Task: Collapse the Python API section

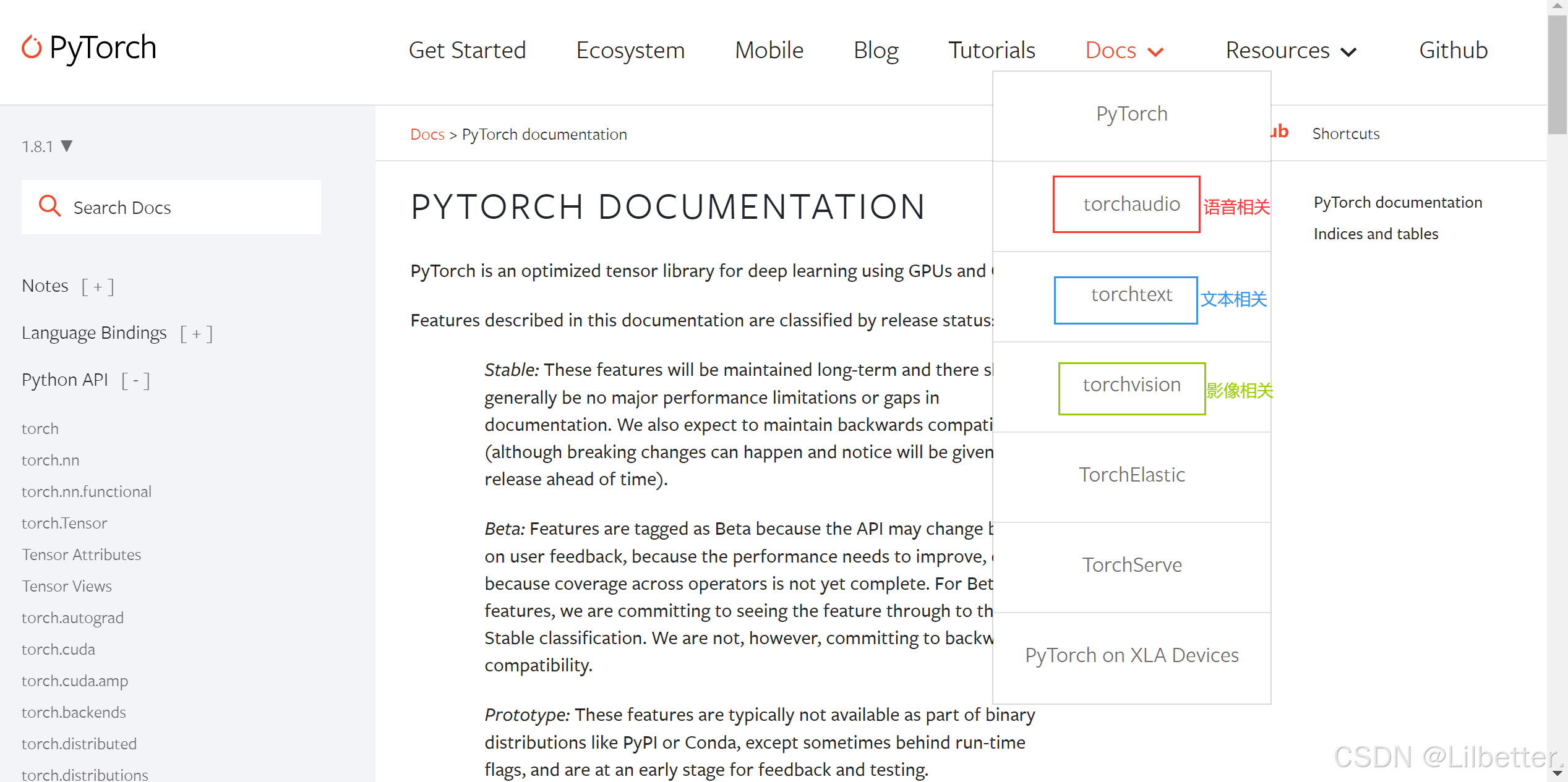Action: pos(135,380)
